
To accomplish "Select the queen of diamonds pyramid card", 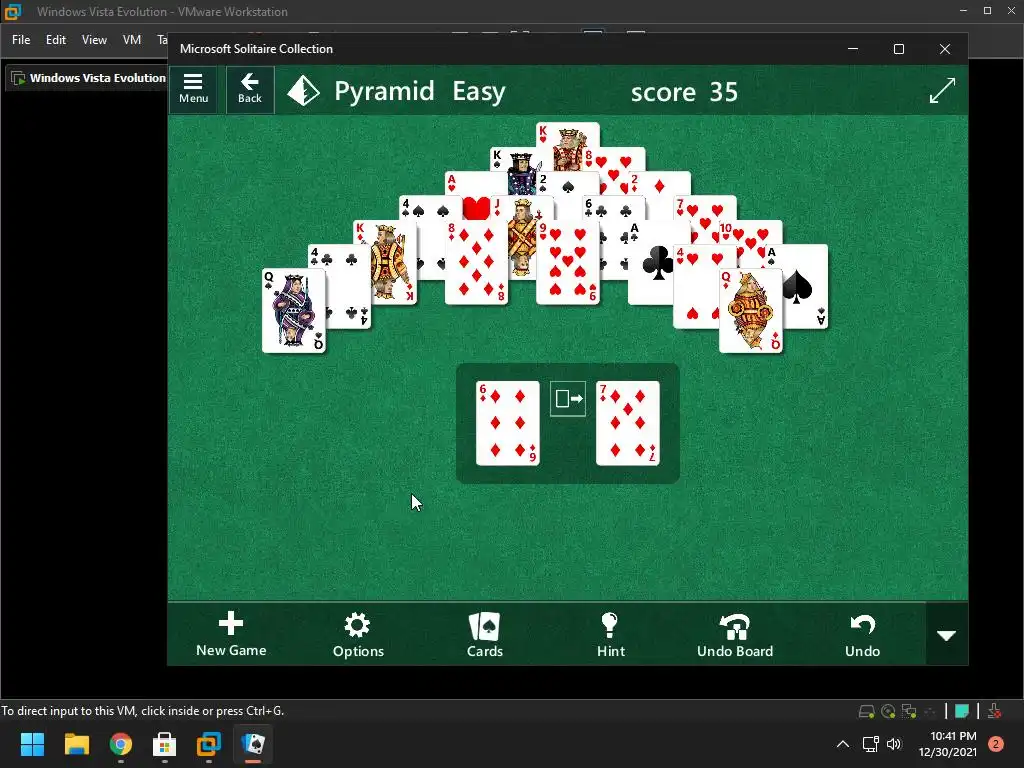I will [x=750, y=311].
